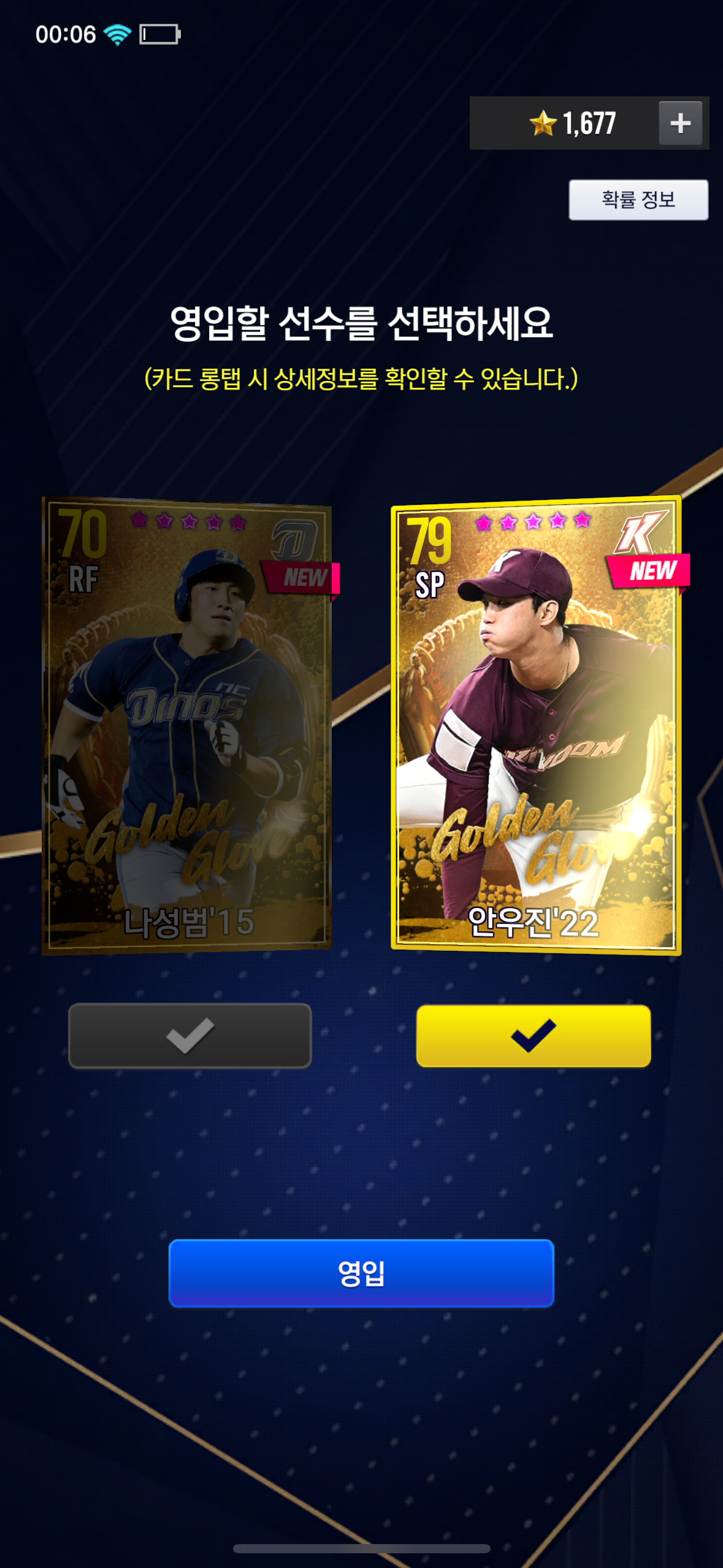The width and height of the screenshot is (723, 1568).
Task: Tap the pink stars on 안우진 card
Action: click(533, 521)
